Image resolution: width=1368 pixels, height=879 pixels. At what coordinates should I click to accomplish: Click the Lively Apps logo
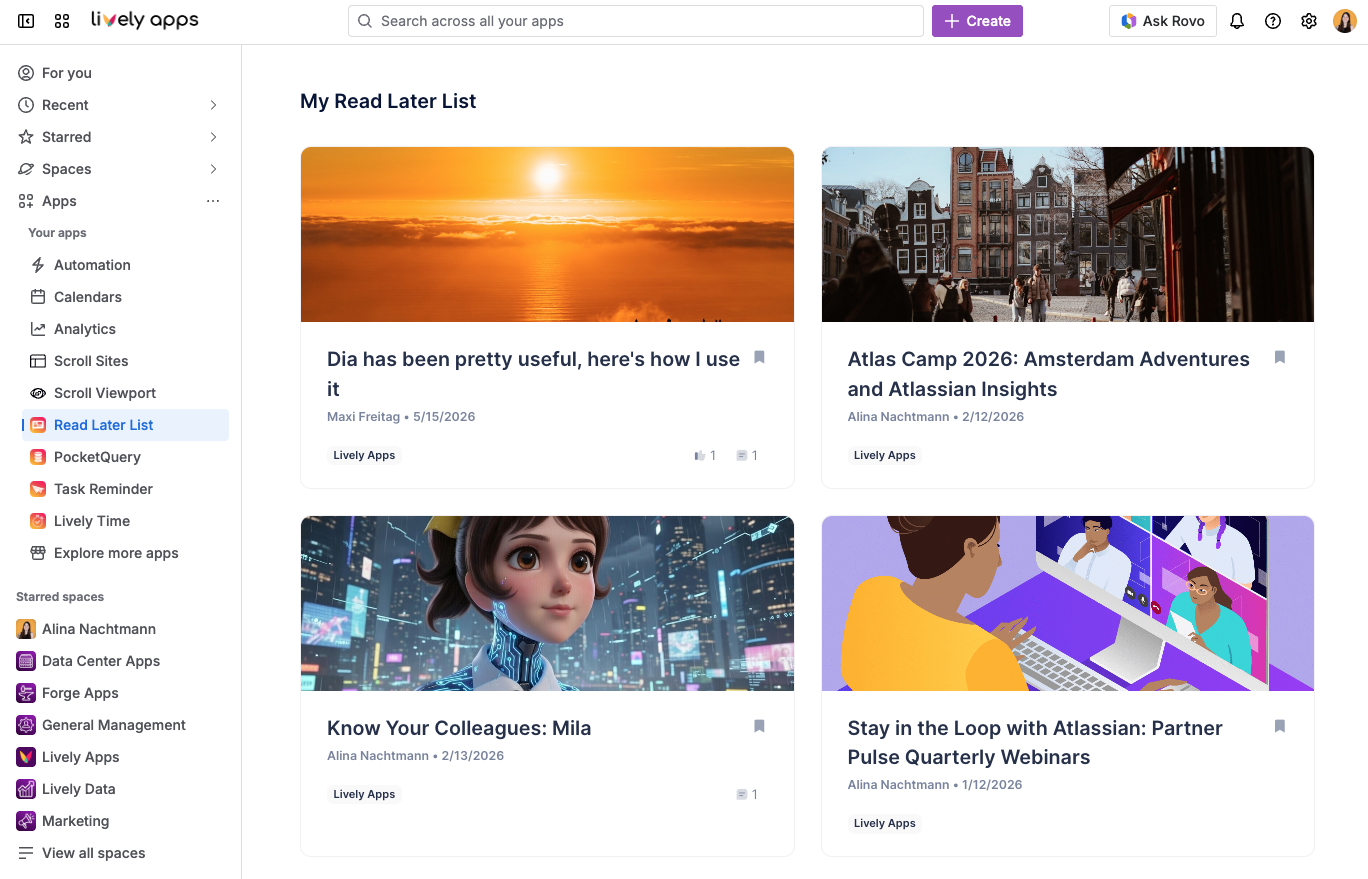pos(145,20)
